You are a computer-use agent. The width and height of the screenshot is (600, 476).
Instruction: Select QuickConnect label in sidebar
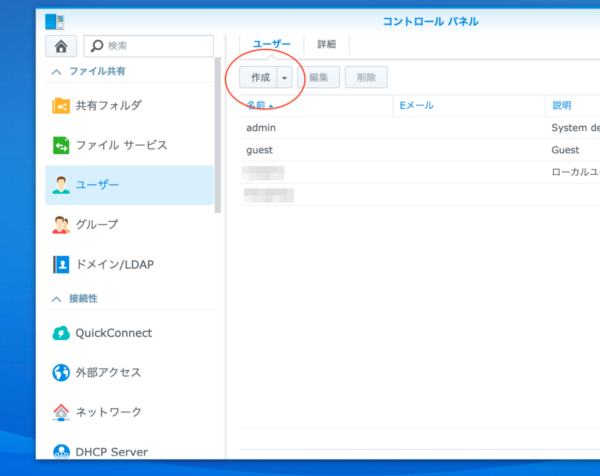point(114,333)
